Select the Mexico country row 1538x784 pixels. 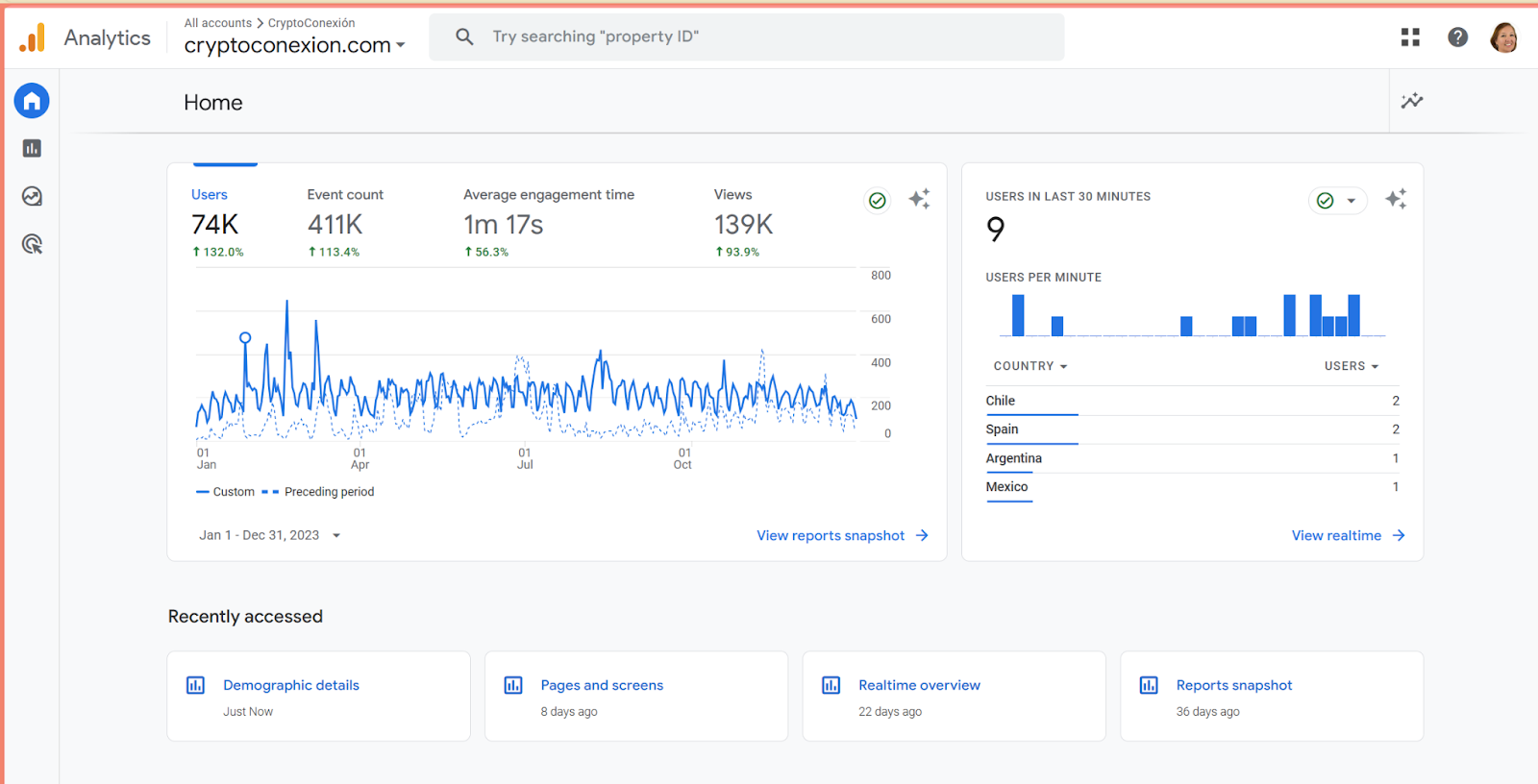[x=1192, y=487]
